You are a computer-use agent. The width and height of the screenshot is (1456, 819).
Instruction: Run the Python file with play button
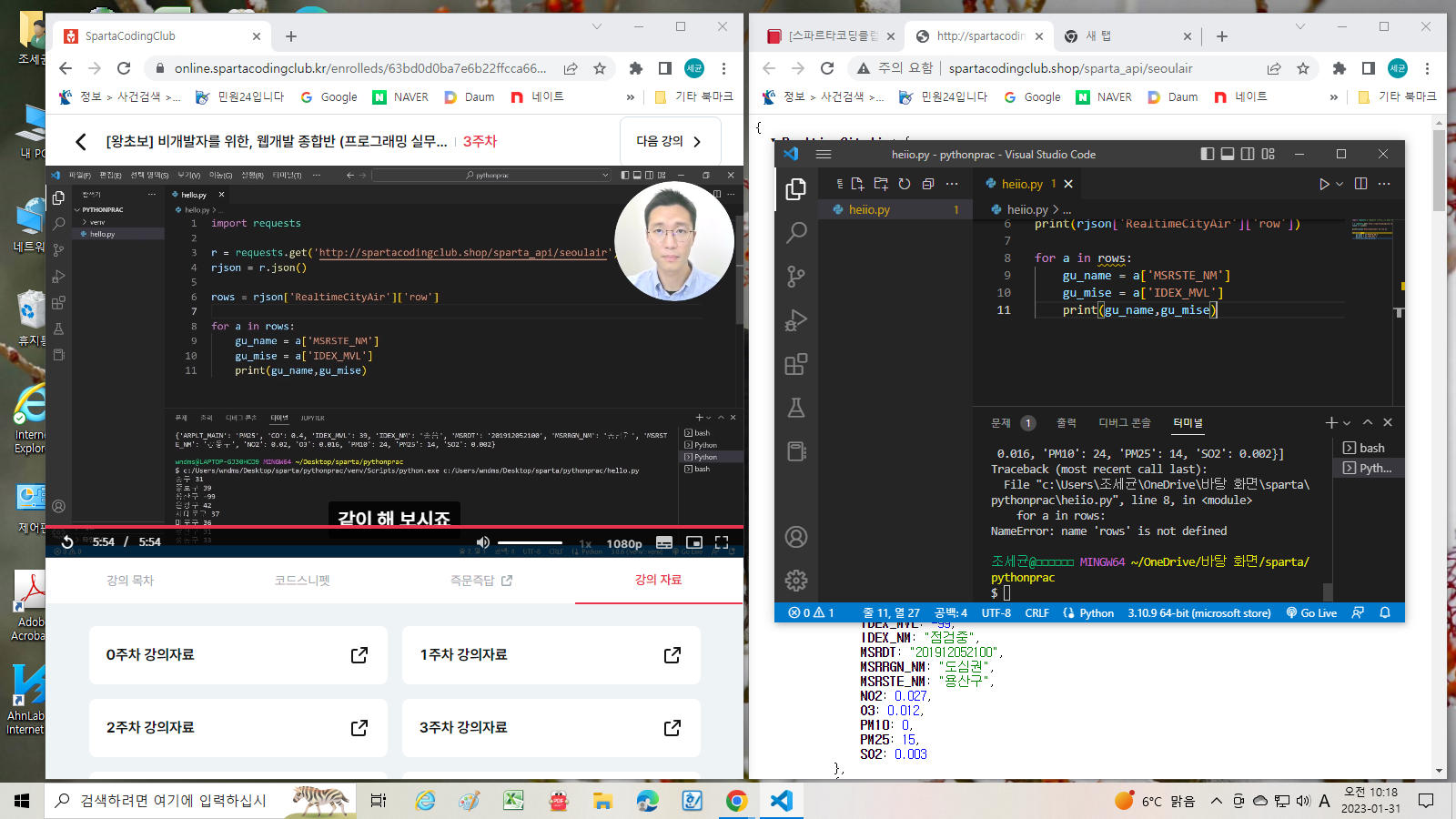(1324, 184)
